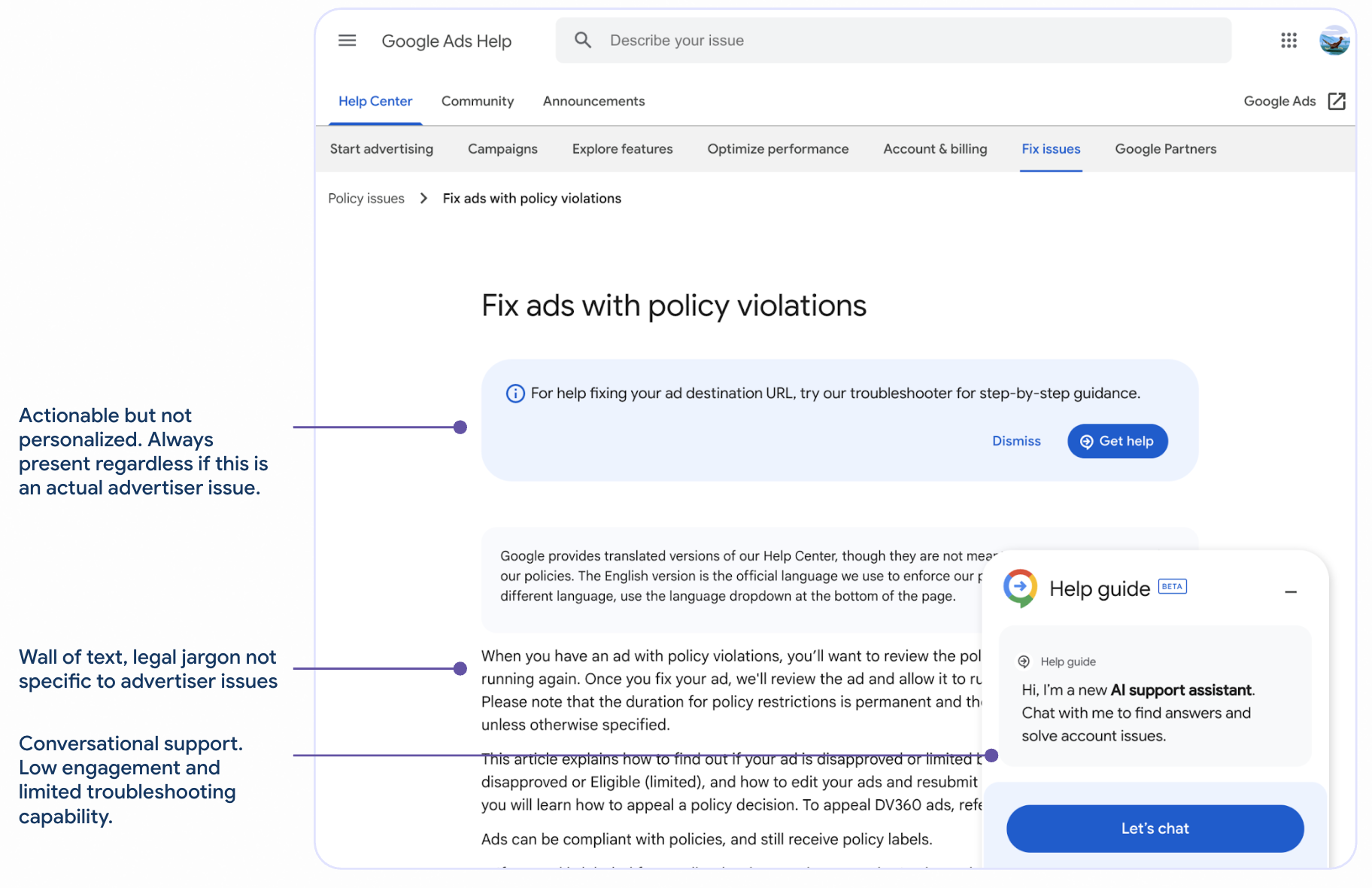1372x888 pixels.
Task: Click the small Help guide message icon
Action: [1024, 661]
